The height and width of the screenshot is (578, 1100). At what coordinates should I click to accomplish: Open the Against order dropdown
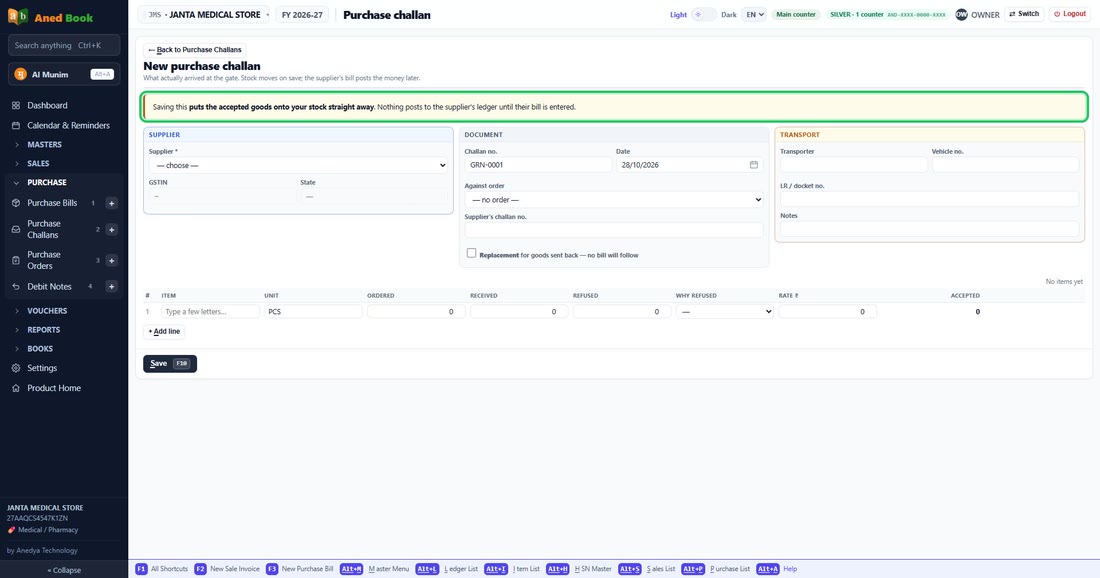tap(614, 200)
